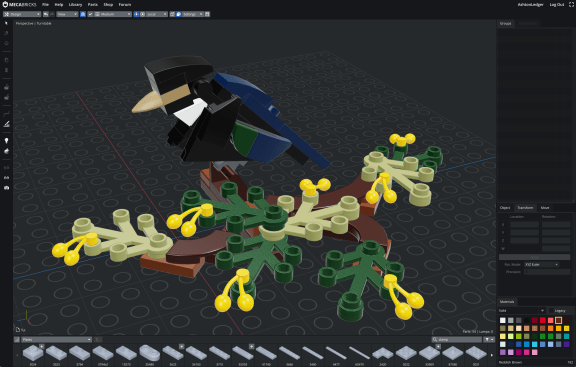576x367 pixels.
Task: Select the arrow cursor tool in left sidebar
Action: point(6,23)
